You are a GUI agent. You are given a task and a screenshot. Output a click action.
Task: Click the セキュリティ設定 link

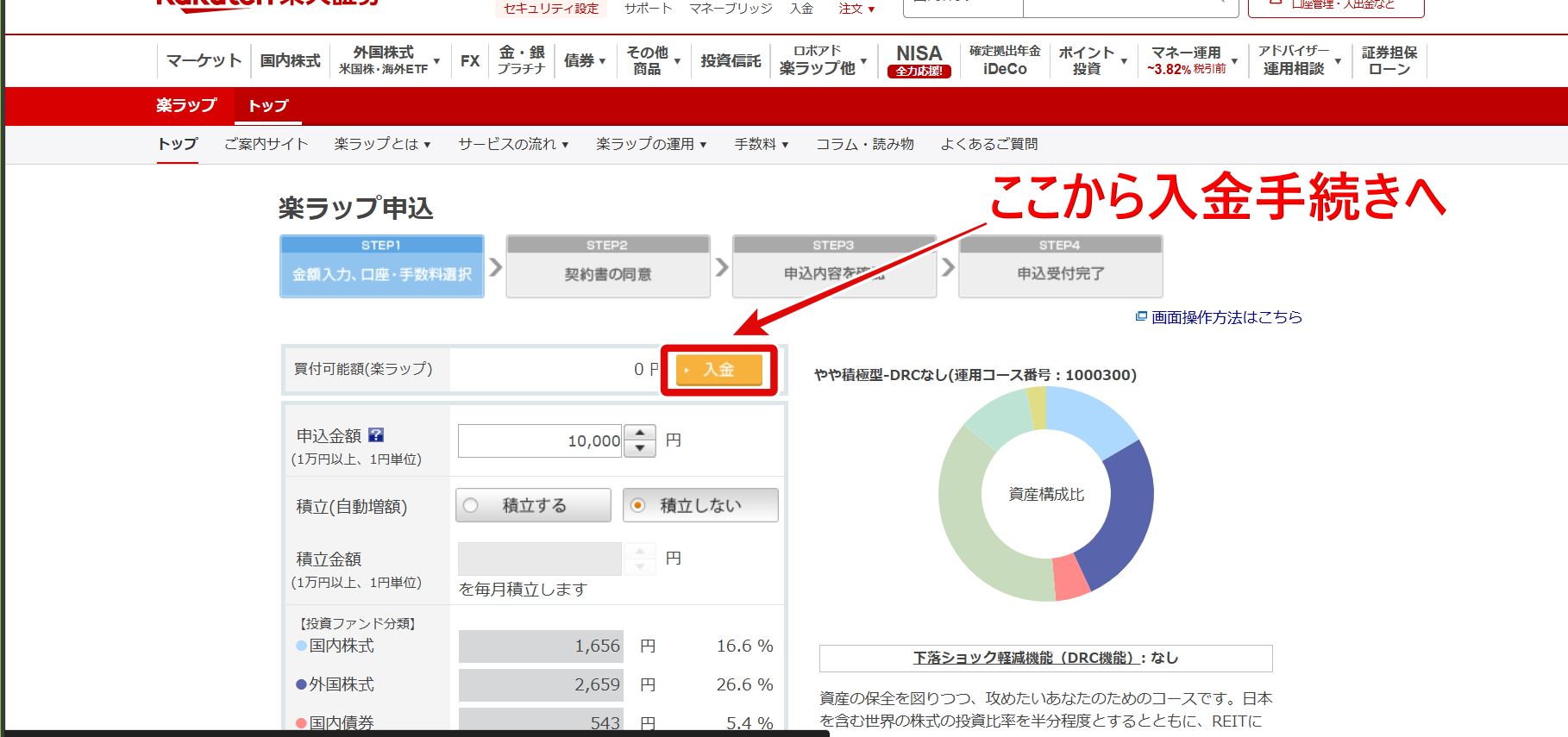551,8
